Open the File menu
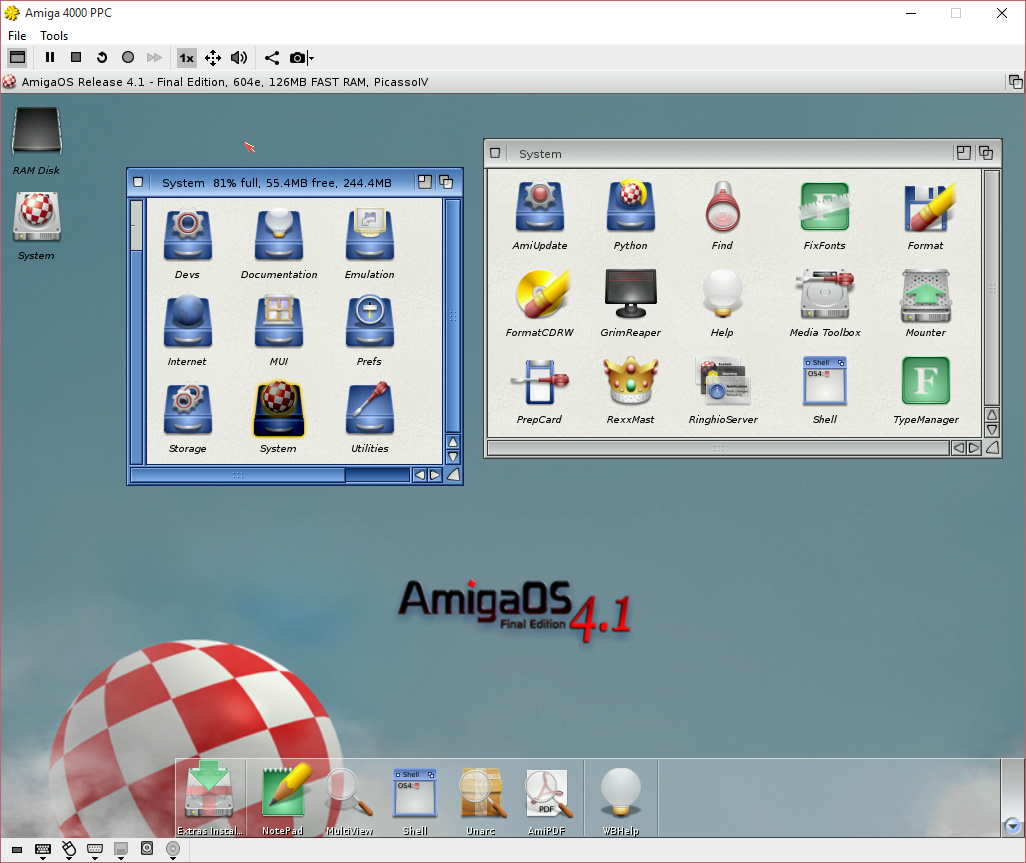 tap(17, 35)
